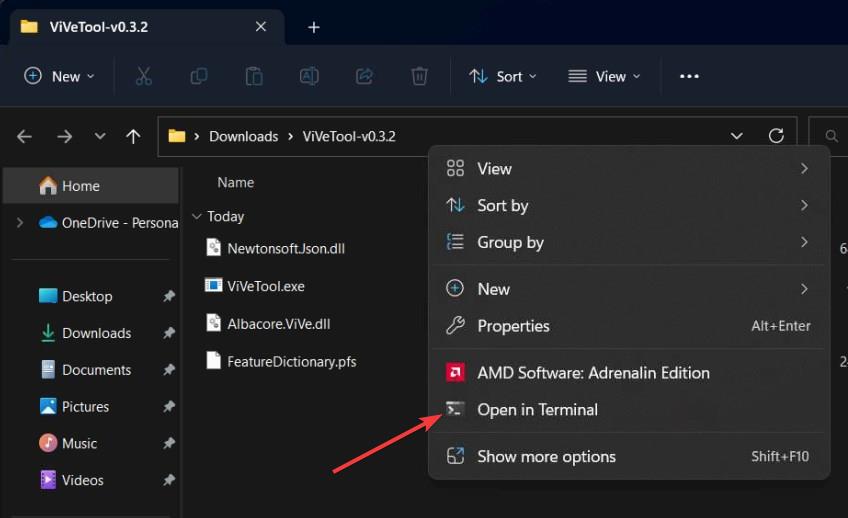848x518 pixels.
Task: Open Sort by submenu
Action: (x=628, y=205)
